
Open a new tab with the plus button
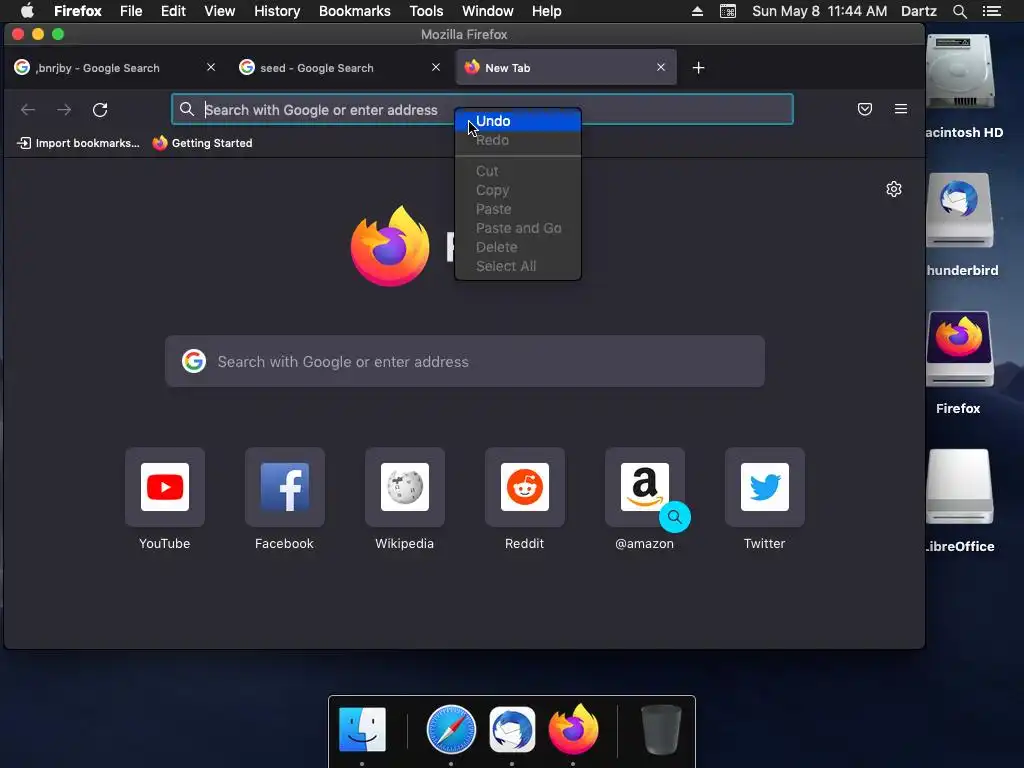tap(698, 68)
